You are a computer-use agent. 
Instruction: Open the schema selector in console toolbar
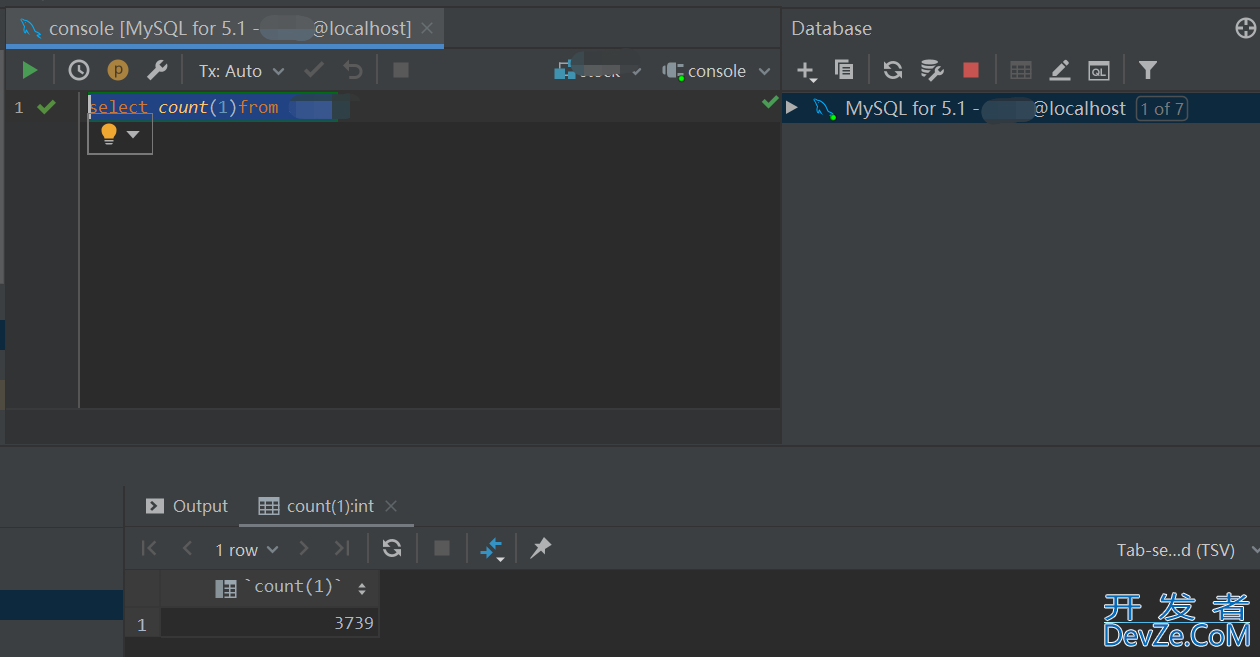pos(599,70)
